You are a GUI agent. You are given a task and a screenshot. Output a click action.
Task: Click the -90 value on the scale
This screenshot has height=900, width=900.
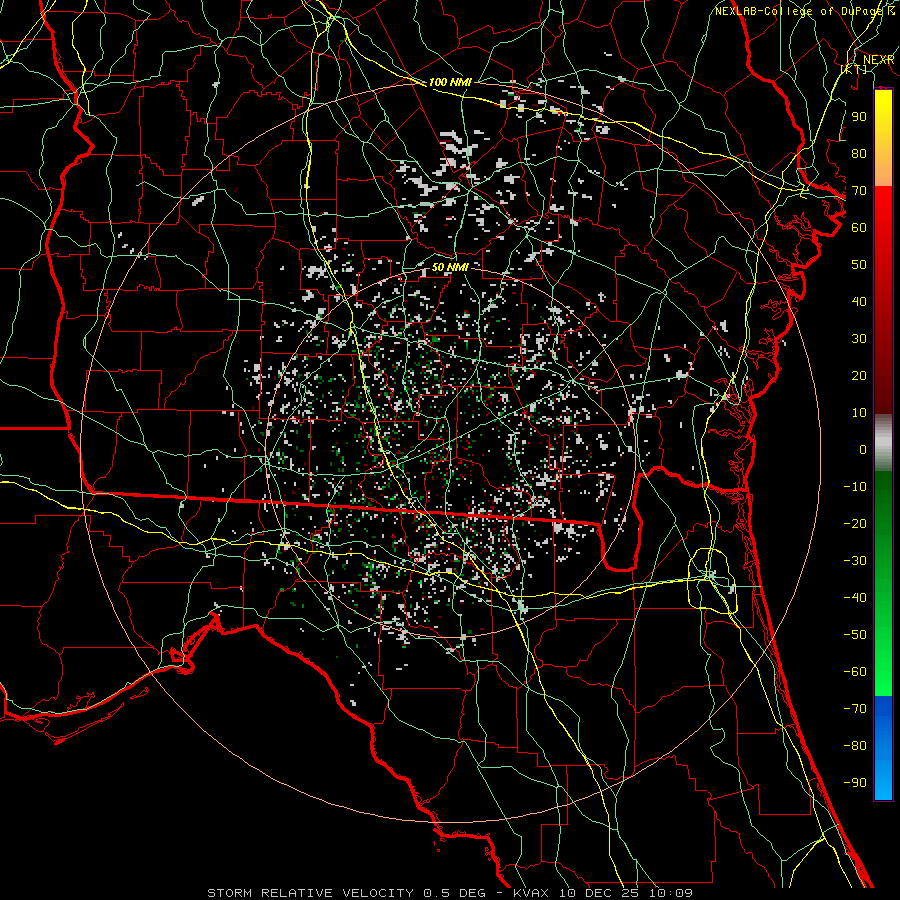point(855,783)
